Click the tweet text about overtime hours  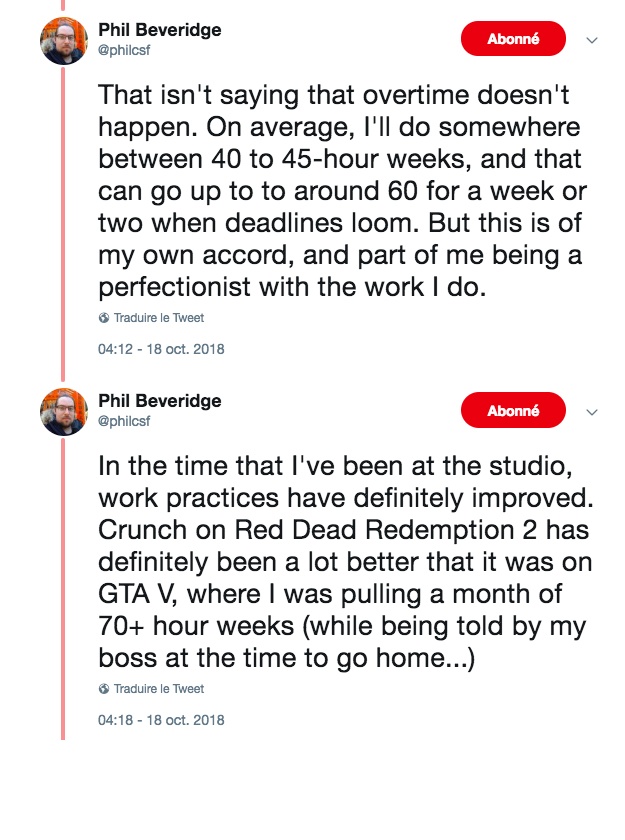[340, 190]
